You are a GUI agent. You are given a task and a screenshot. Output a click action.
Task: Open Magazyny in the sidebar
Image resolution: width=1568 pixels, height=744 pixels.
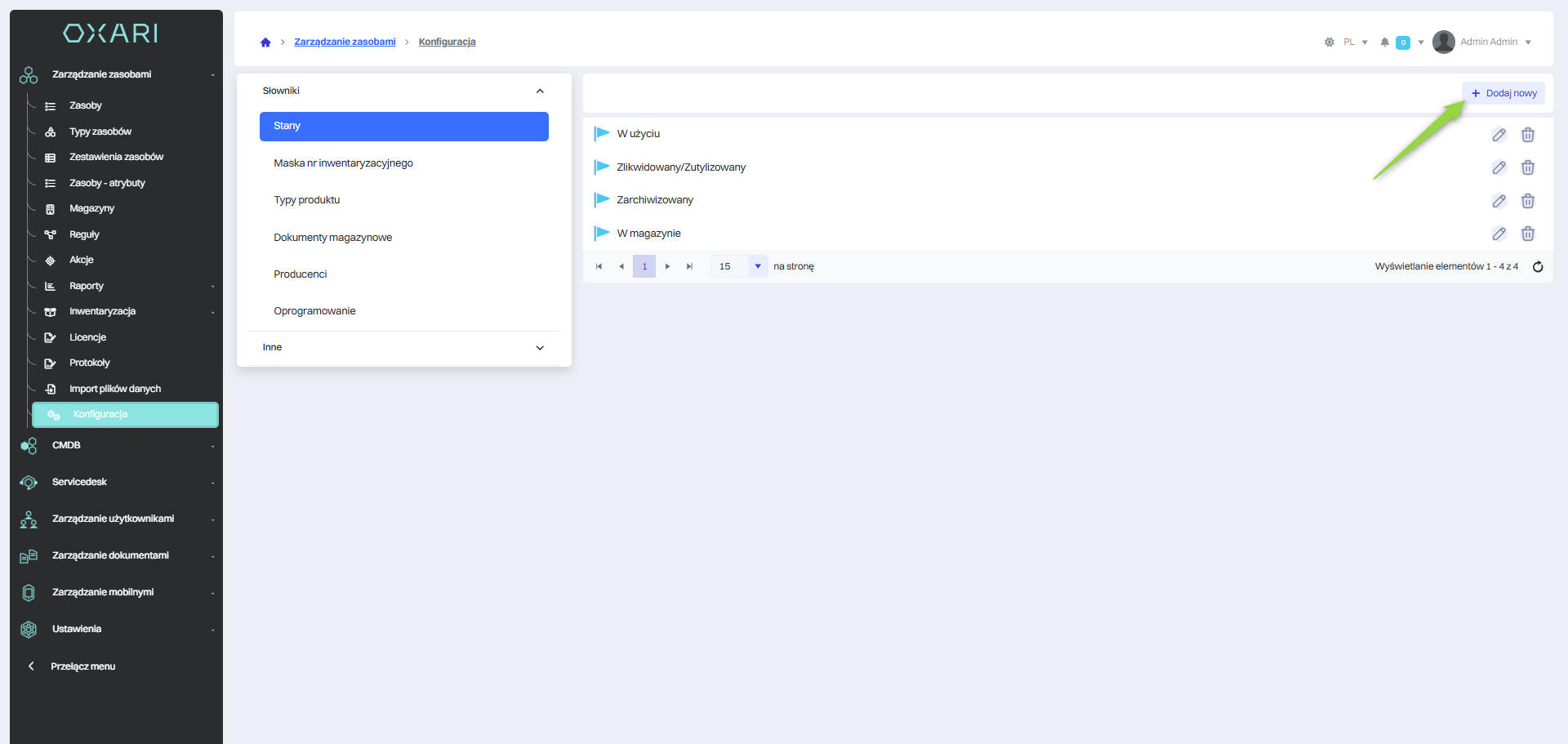(x=91, y=209)
